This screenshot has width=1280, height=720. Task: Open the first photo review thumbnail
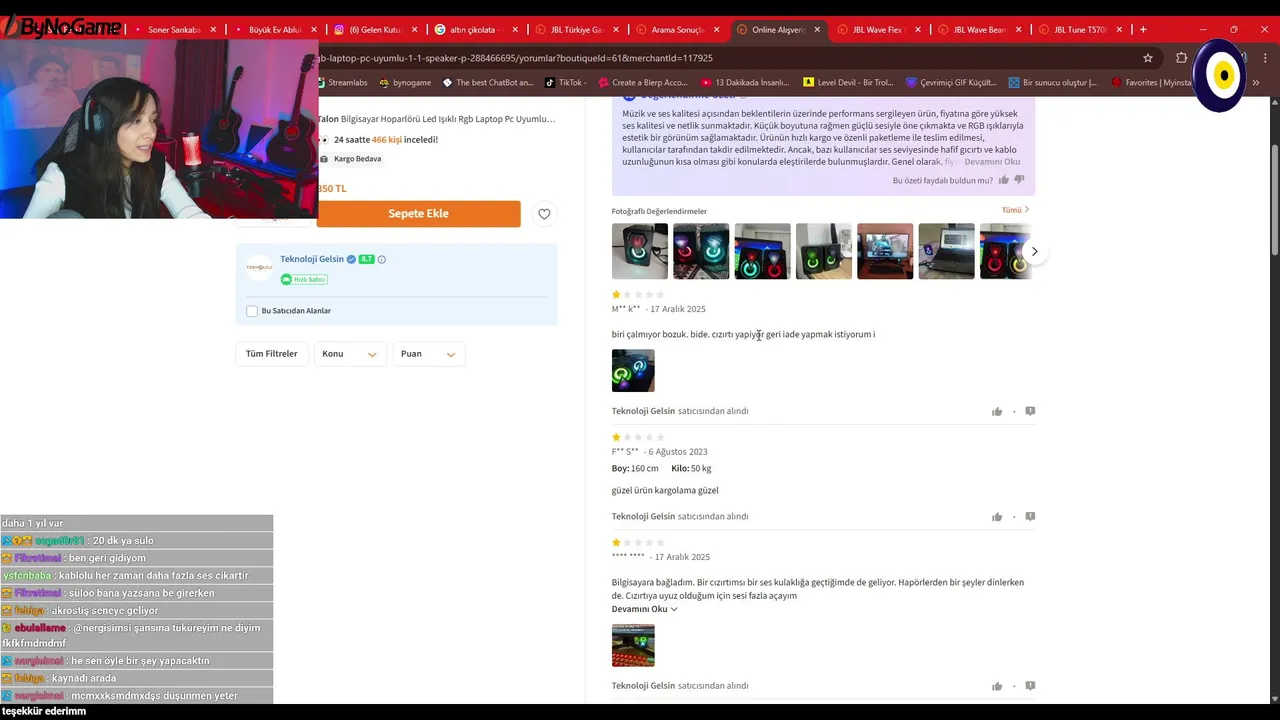tap(640, 251)
